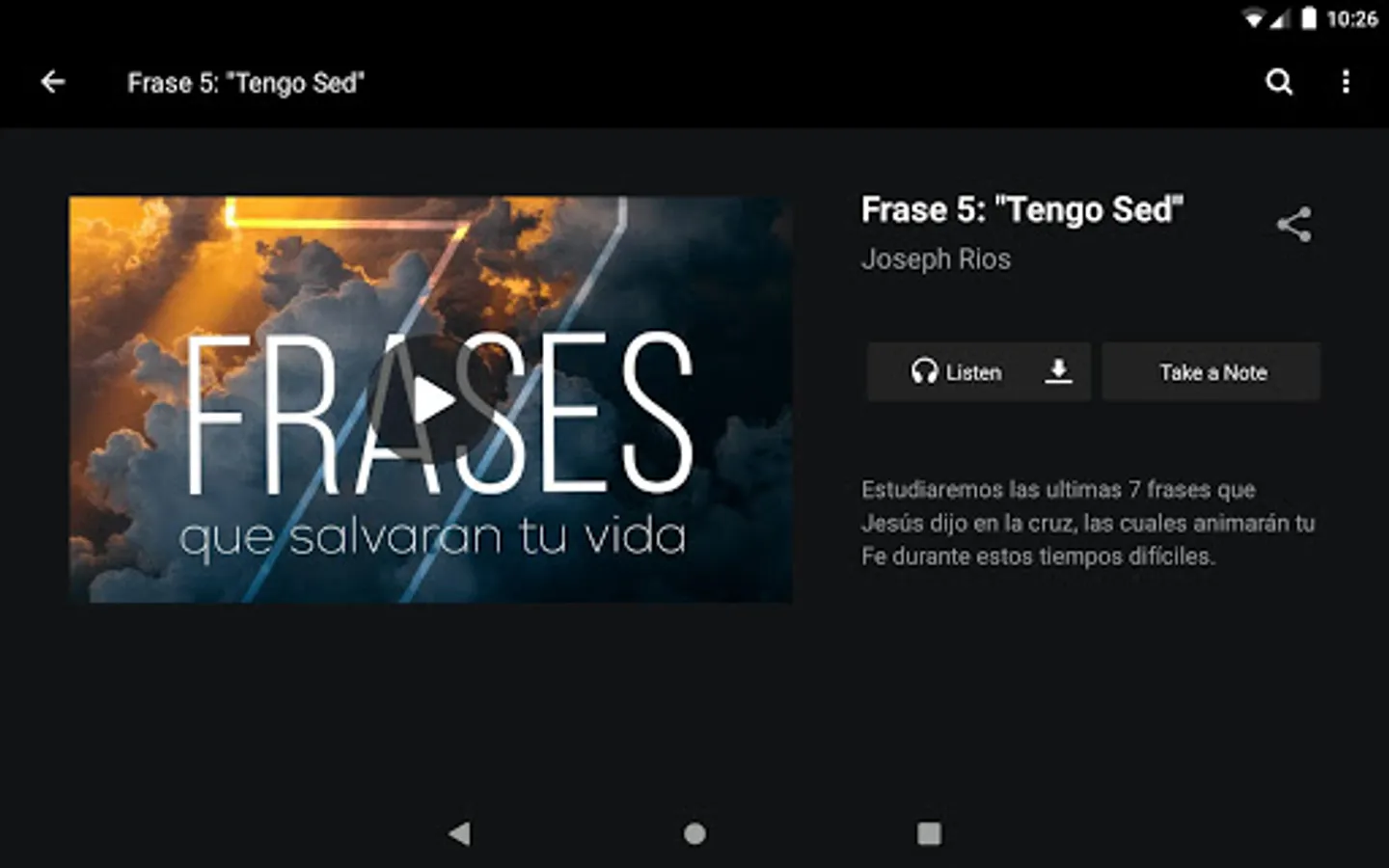Click the sermon description text
The height and width of the screenshot is (868, 1389).
tap(1088, 523)
